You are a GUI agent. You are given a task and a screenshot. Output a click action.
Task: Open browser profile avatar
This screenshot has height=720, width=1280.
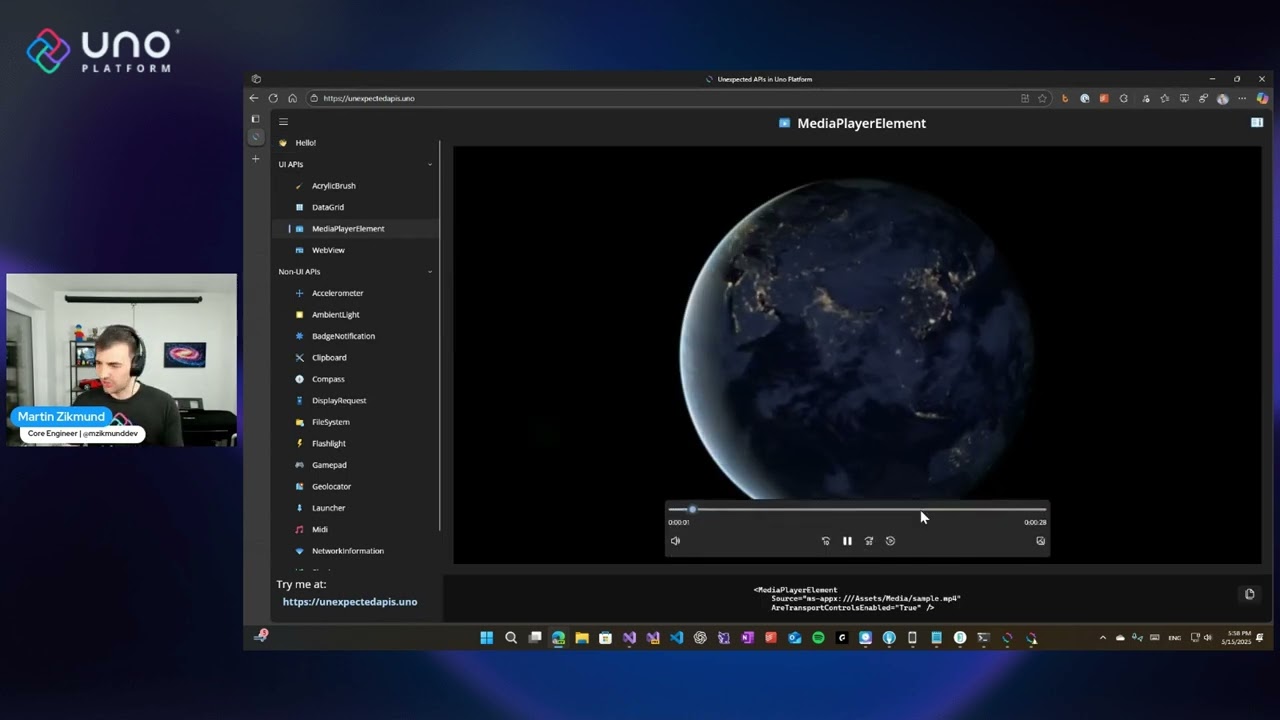(x=1222, y=98)
